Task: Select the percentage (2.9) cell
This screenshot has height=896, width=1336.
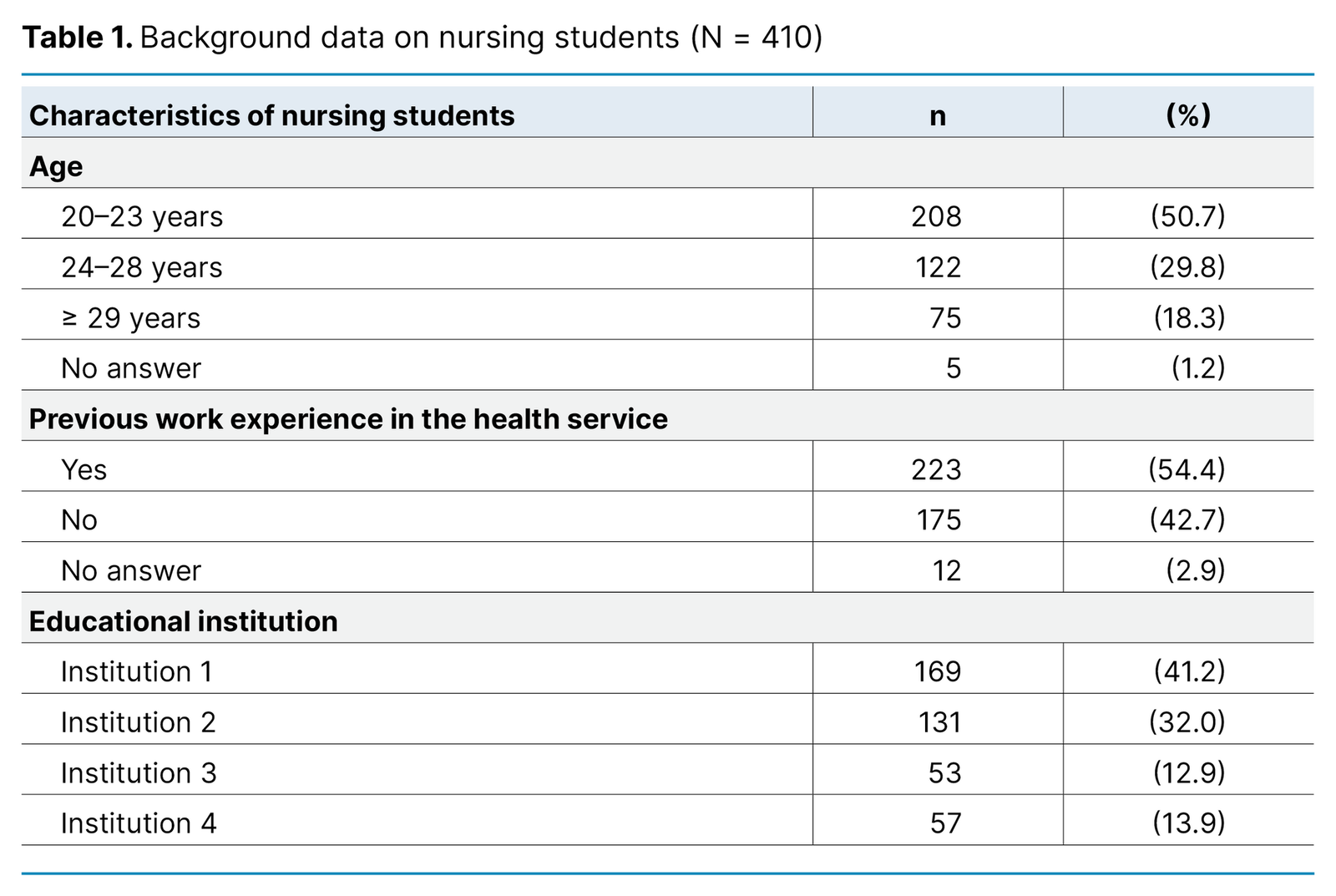Action: click(1195, 571)
